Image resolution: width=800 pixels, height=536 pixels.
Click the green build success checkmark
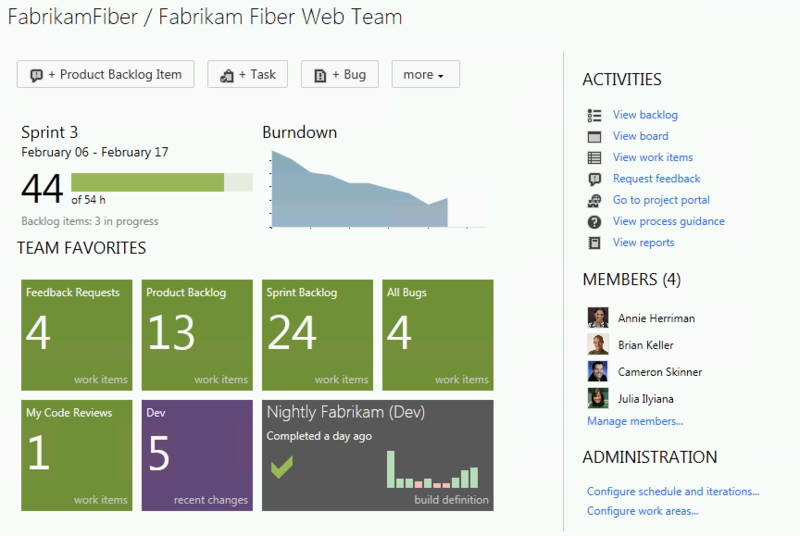click(281, 467)
